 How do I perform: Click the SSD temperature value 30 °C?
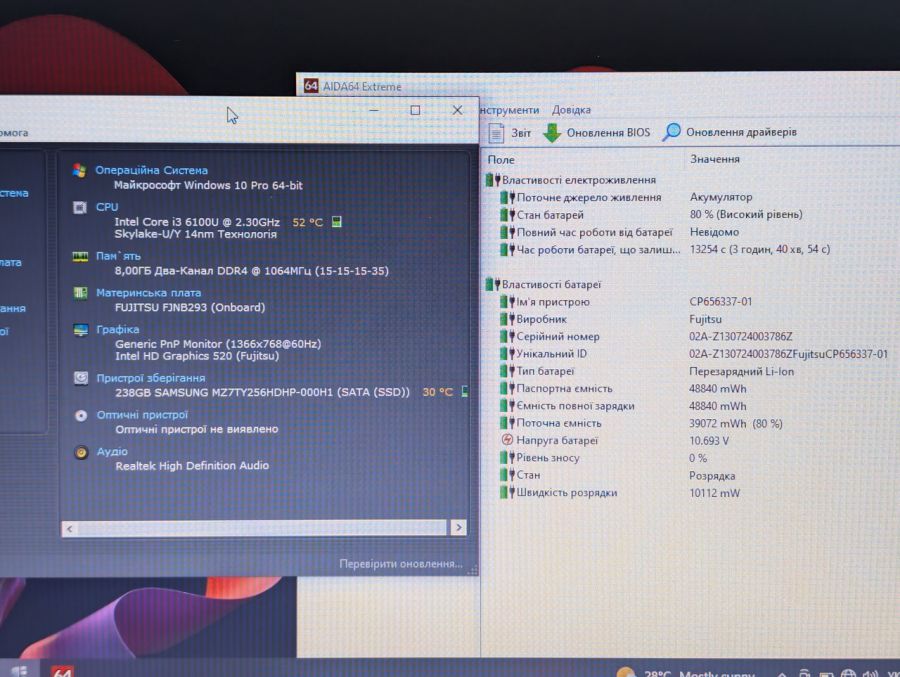(437, 392)
